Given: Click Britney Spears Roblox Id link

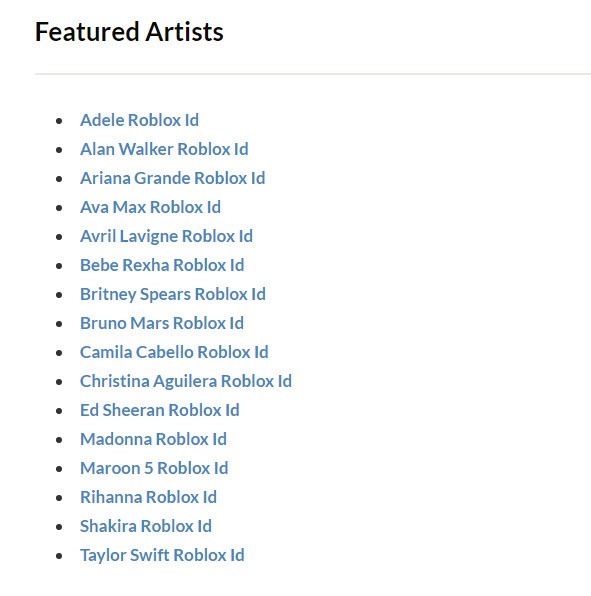Looking at the screenshot, I should [173, 294].
